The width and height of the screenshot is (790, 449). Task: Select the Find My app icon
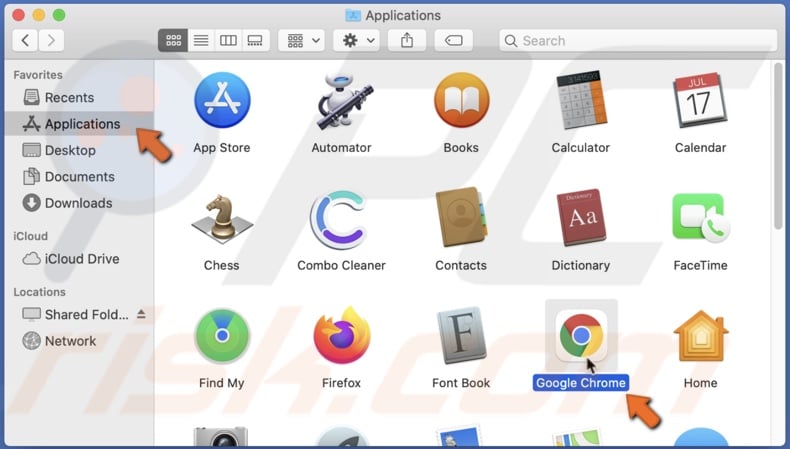click(x=222, y=336)
